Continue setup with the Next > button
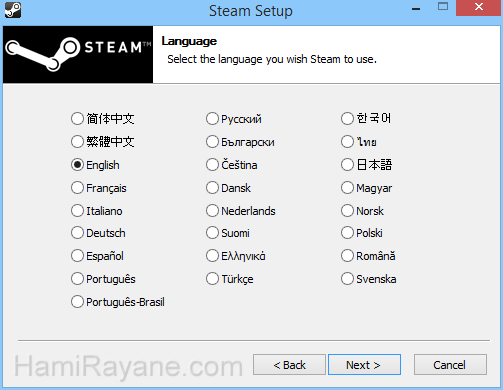 364,365
